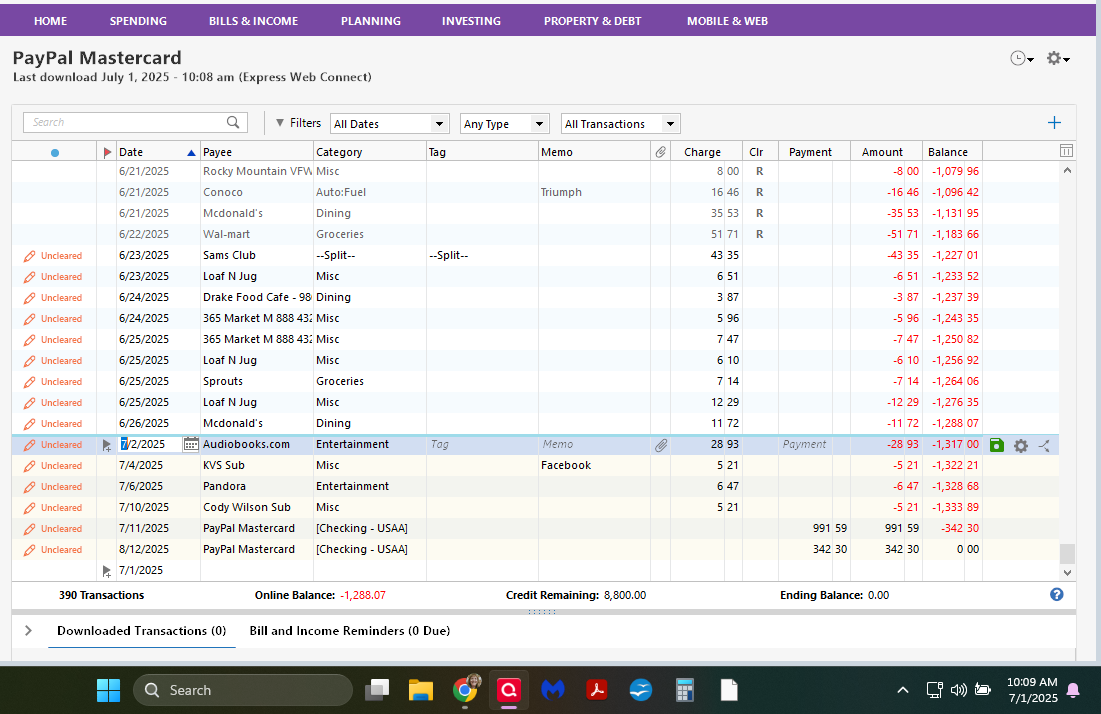Save the Audiobooks.com transaction with green disk icon
The width and height of the screenshot is (1101, 714).
996,445
